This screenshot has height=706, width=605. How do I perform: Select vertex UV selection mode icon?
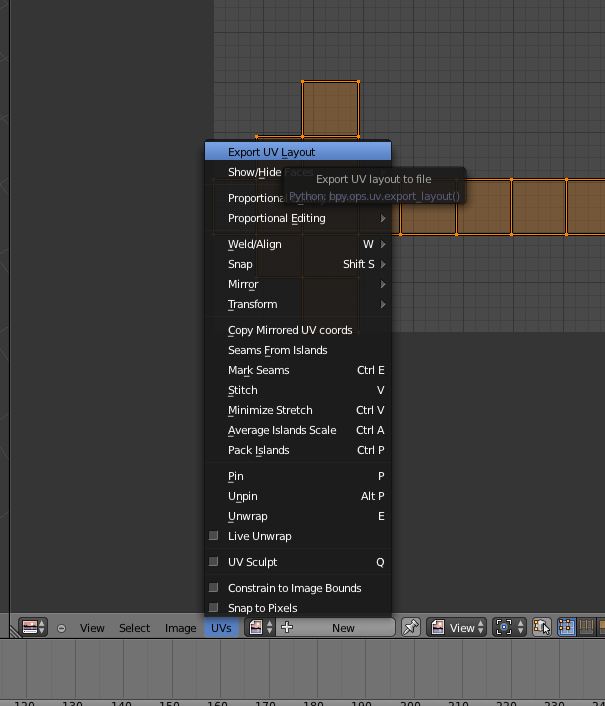tap(566, 627)
